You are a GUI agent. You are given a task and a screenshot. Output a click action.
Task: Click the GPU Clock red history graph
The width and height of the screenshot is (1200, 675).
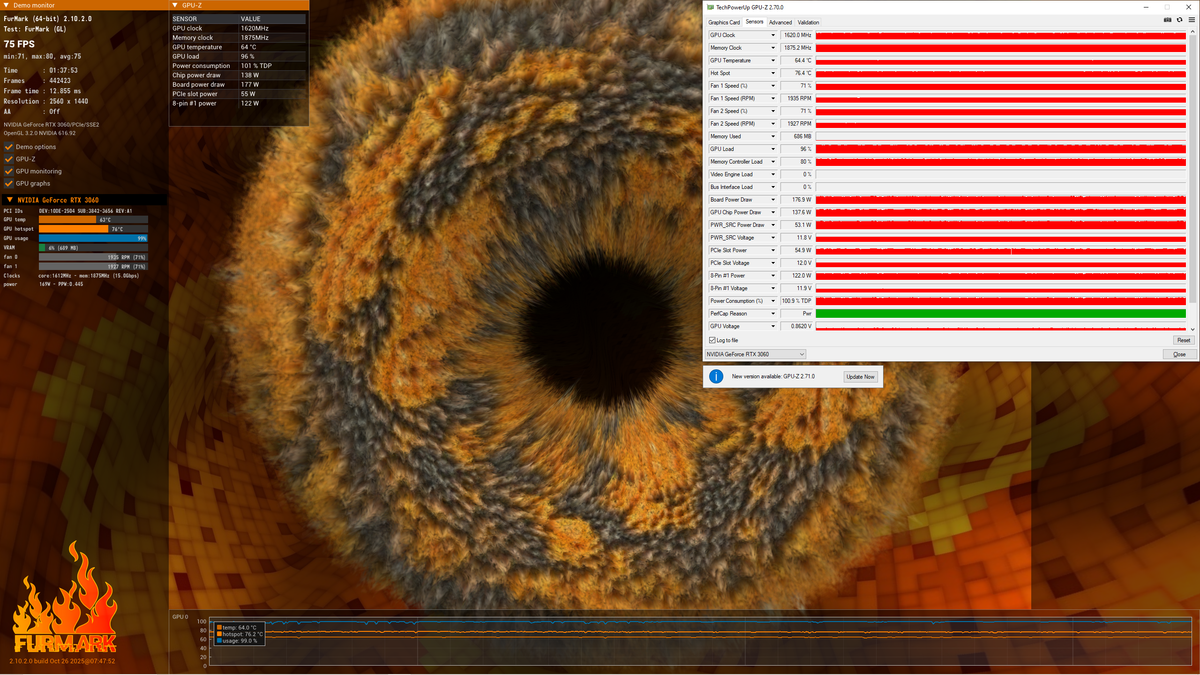coord(1001,35)
